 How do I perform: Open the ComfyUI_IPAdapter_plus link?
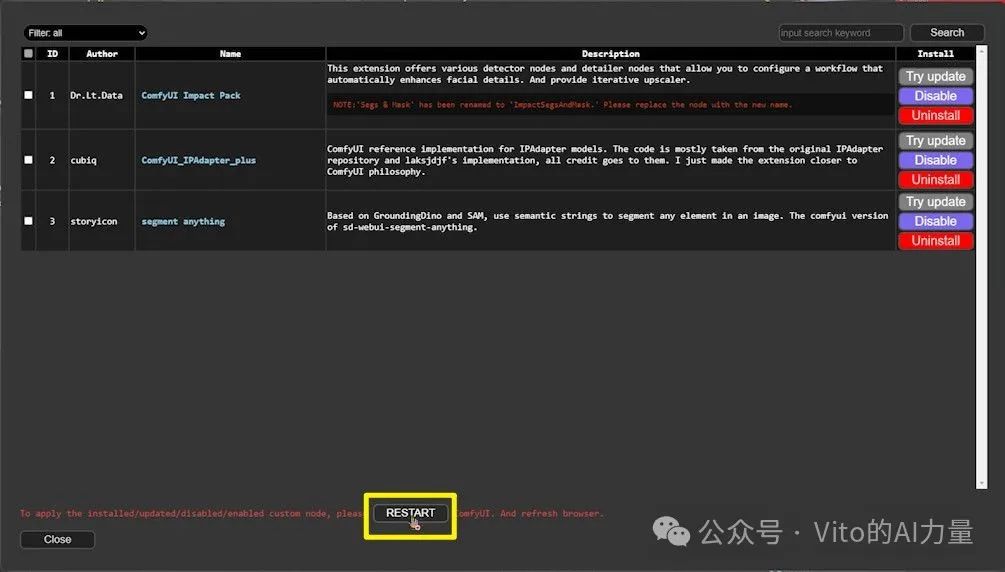coord(199,160)
